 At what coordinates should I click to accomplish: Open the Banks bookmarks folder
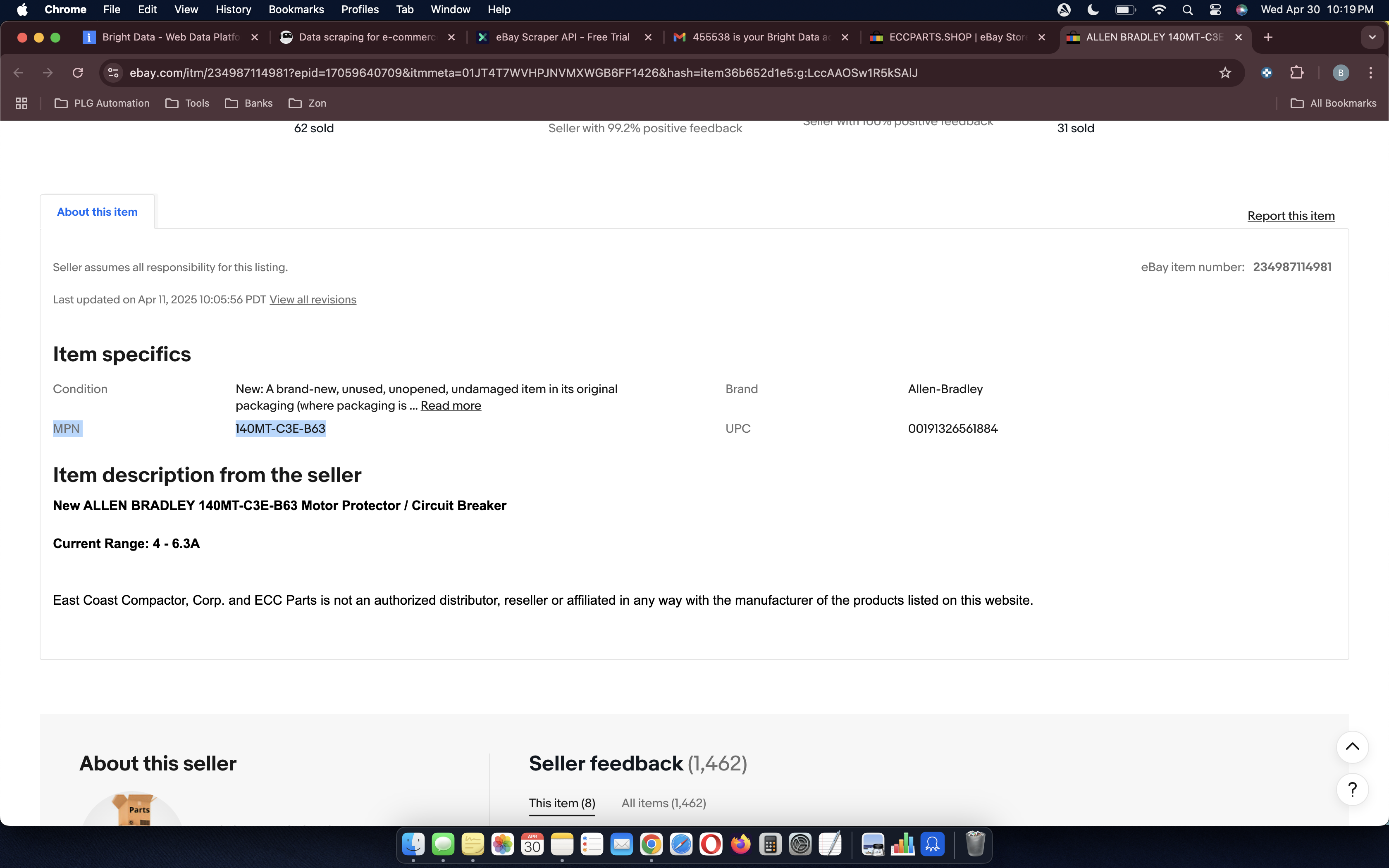(x=249, y=103)
